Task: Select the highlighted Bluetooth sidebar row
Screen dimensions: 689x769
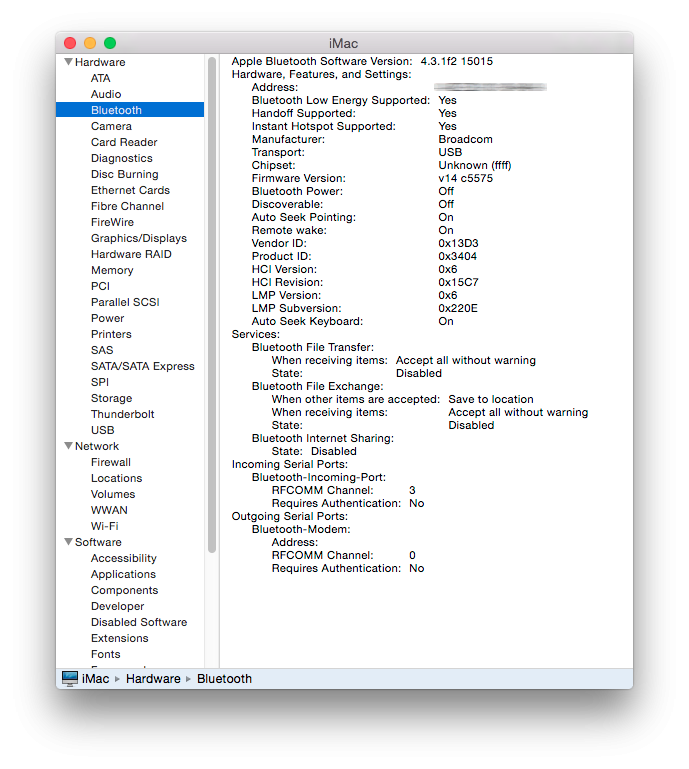Action: pyautogui.click(x=130, y=110)
